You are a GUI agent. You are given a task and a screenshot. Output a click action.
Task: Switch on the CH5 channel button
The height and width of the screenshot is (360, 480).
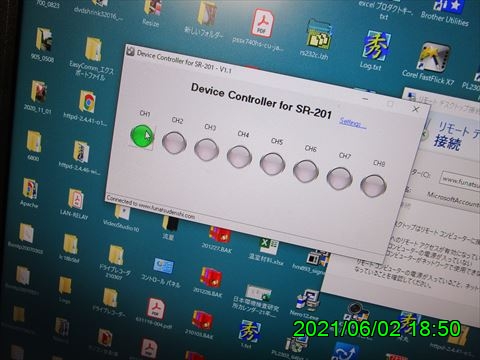click(x=272, y=164)
